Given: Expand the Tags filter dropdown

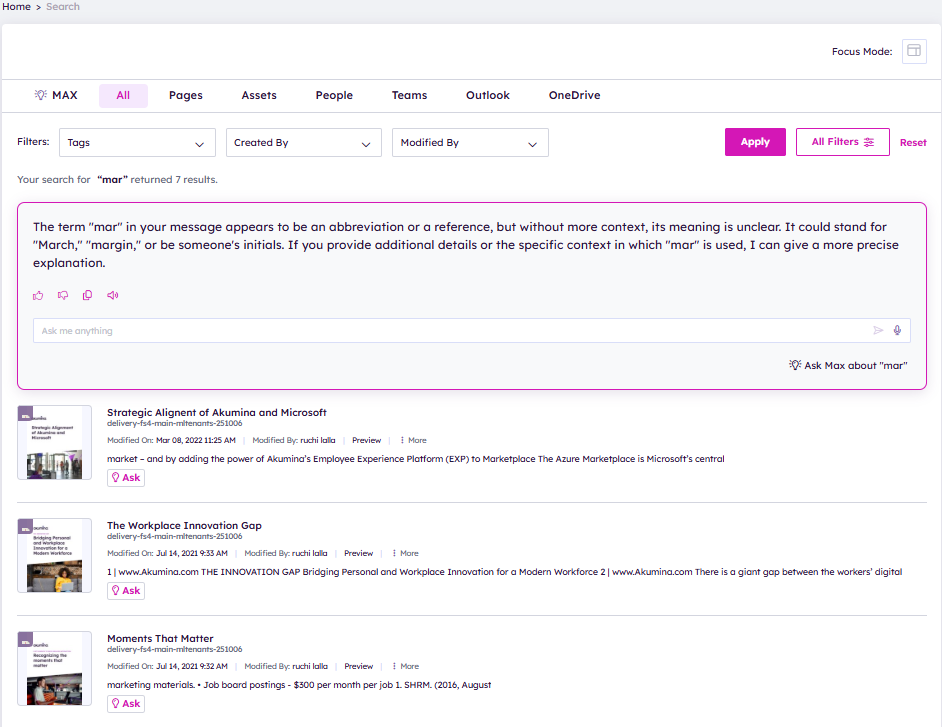Looking at the screenshot, I should (137, 143).
